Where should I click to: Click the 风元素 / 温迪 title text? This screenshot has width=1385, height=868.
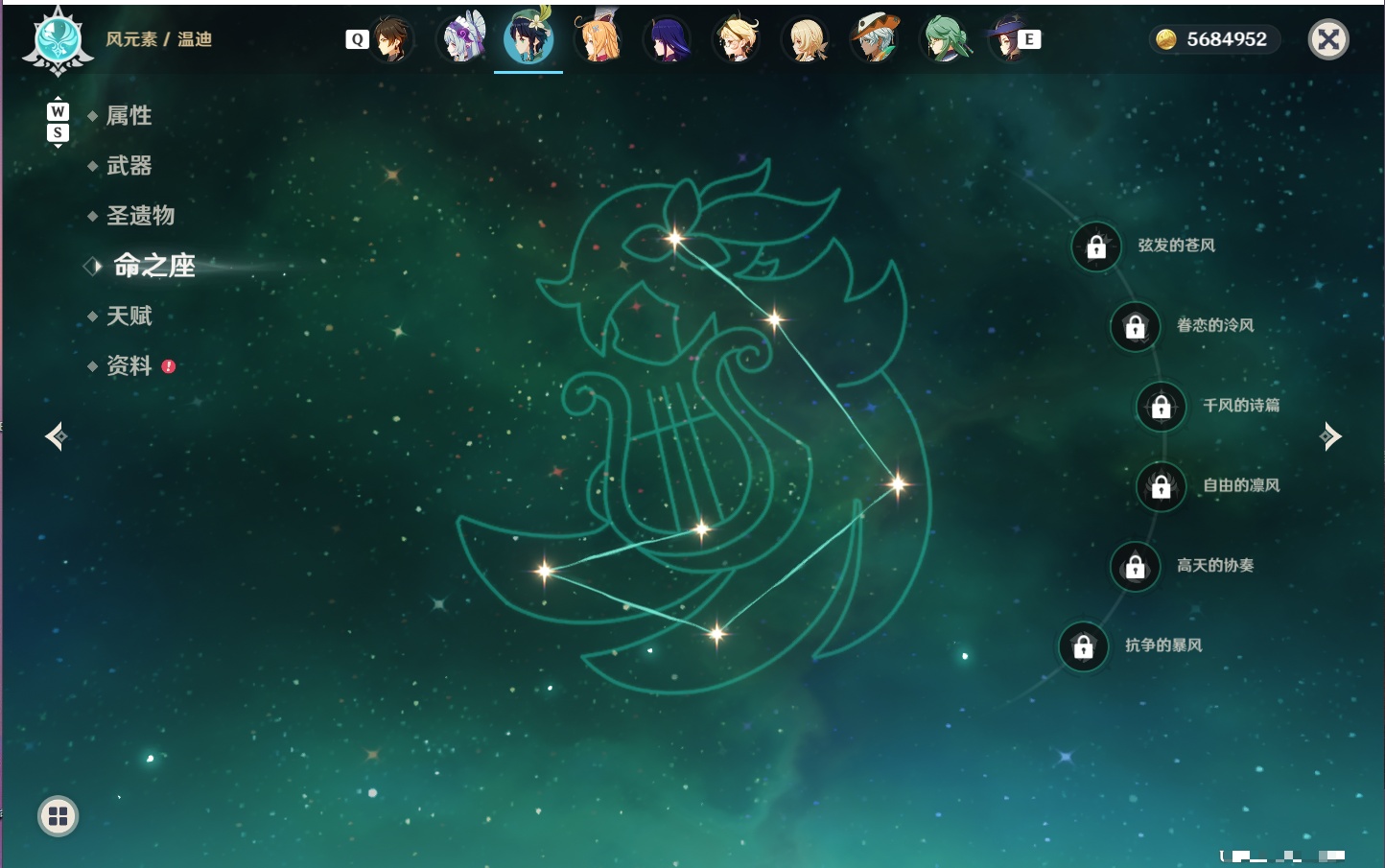pos(158,39)
